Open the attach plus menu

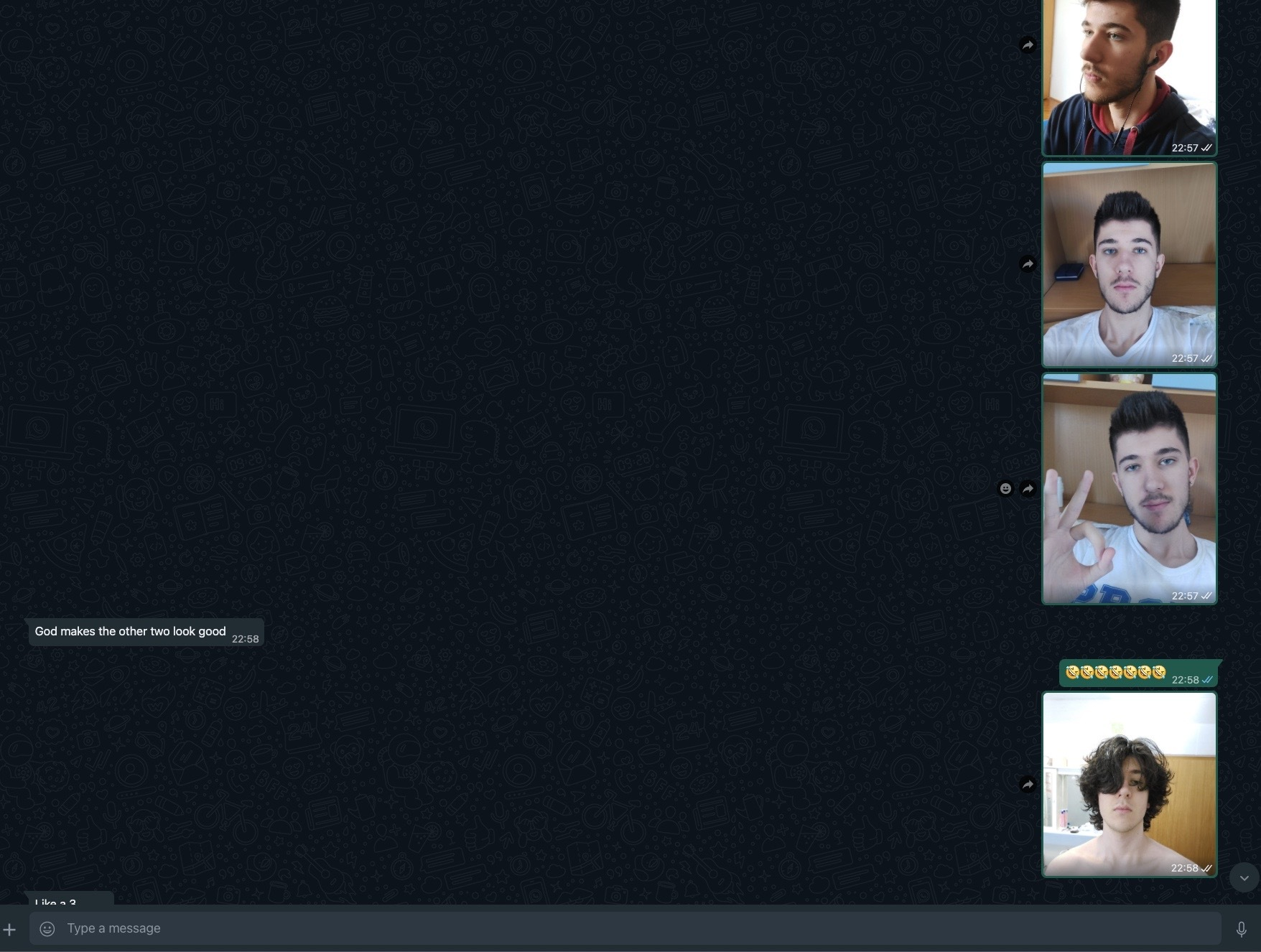click(9, 930)
